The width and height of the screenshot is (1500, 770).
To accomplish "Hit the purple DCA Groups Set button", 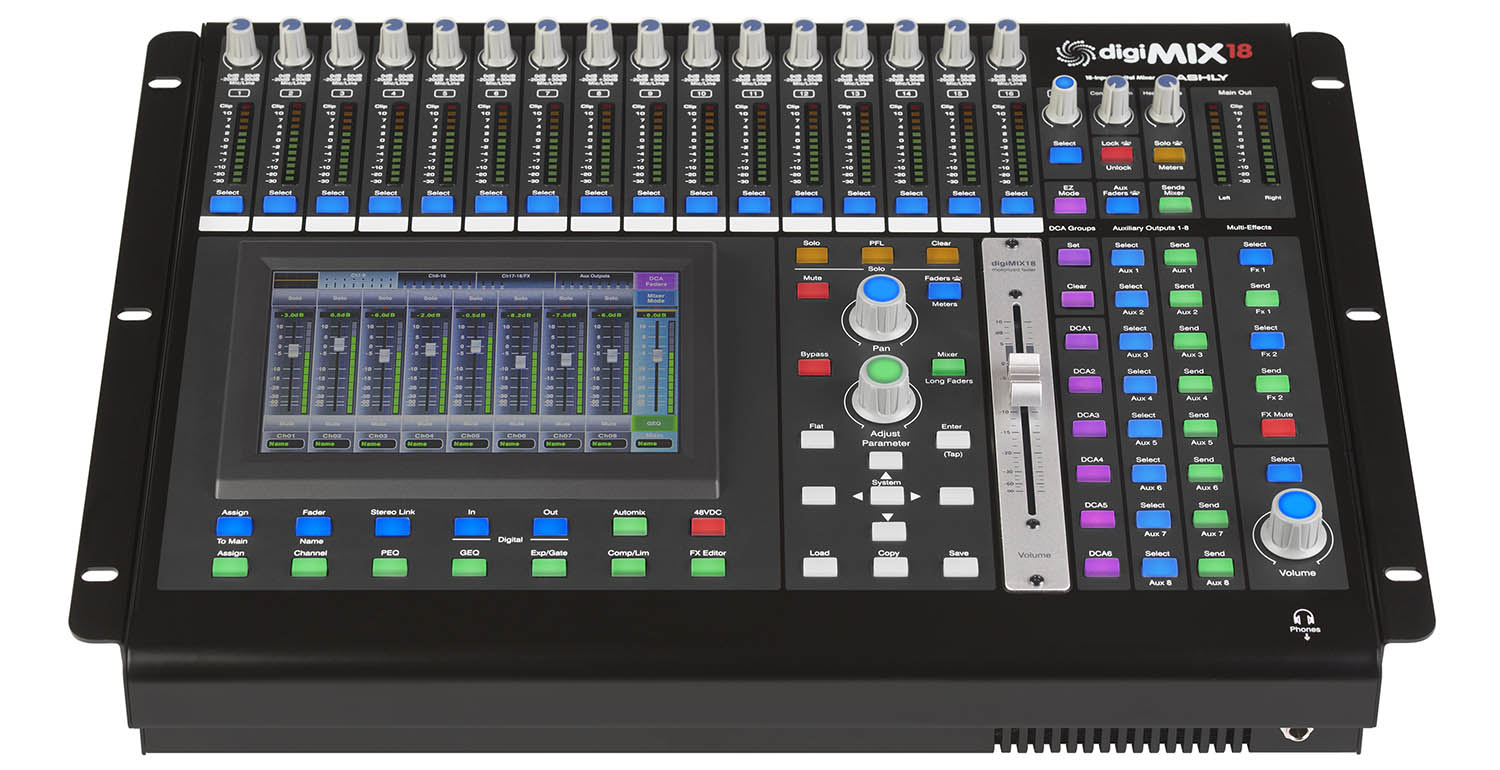I will pos(1075,257).
